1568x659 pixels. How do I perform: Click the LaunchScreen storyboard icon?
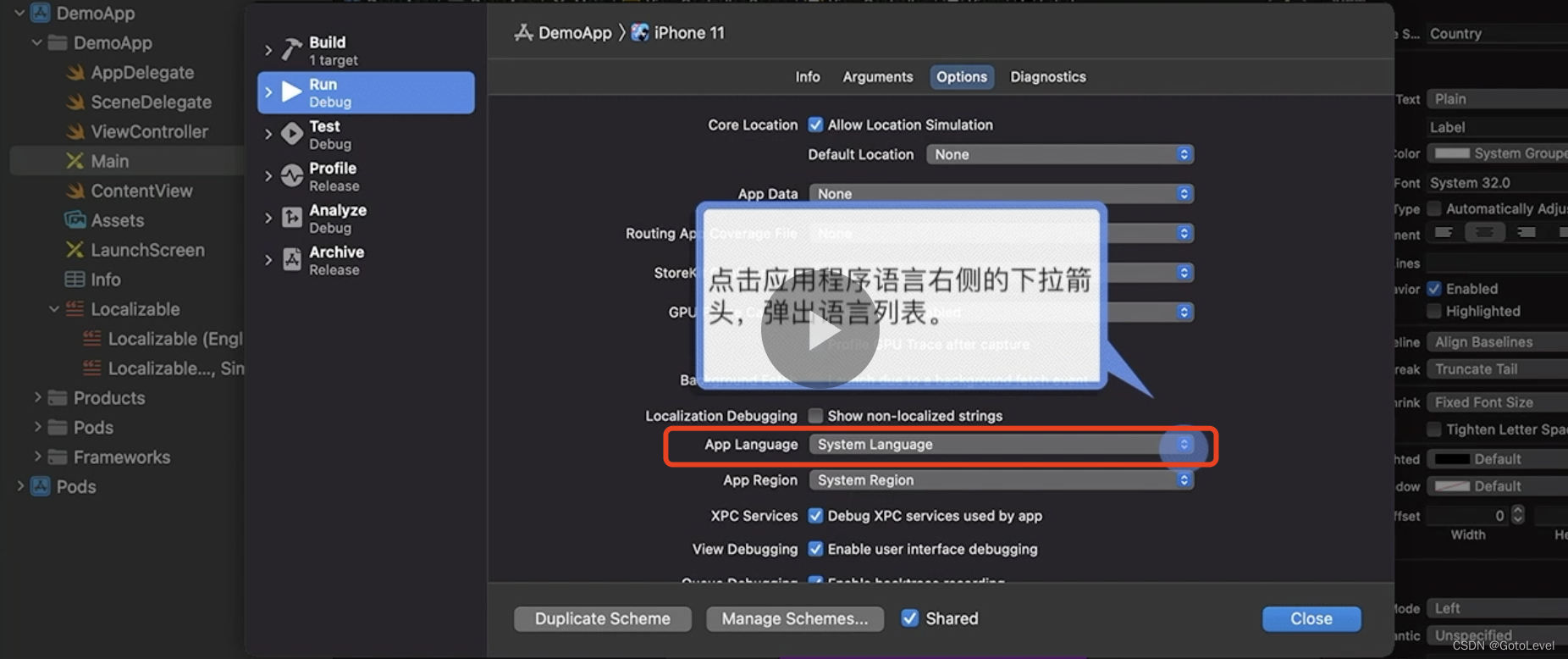[x=75, y=250]
